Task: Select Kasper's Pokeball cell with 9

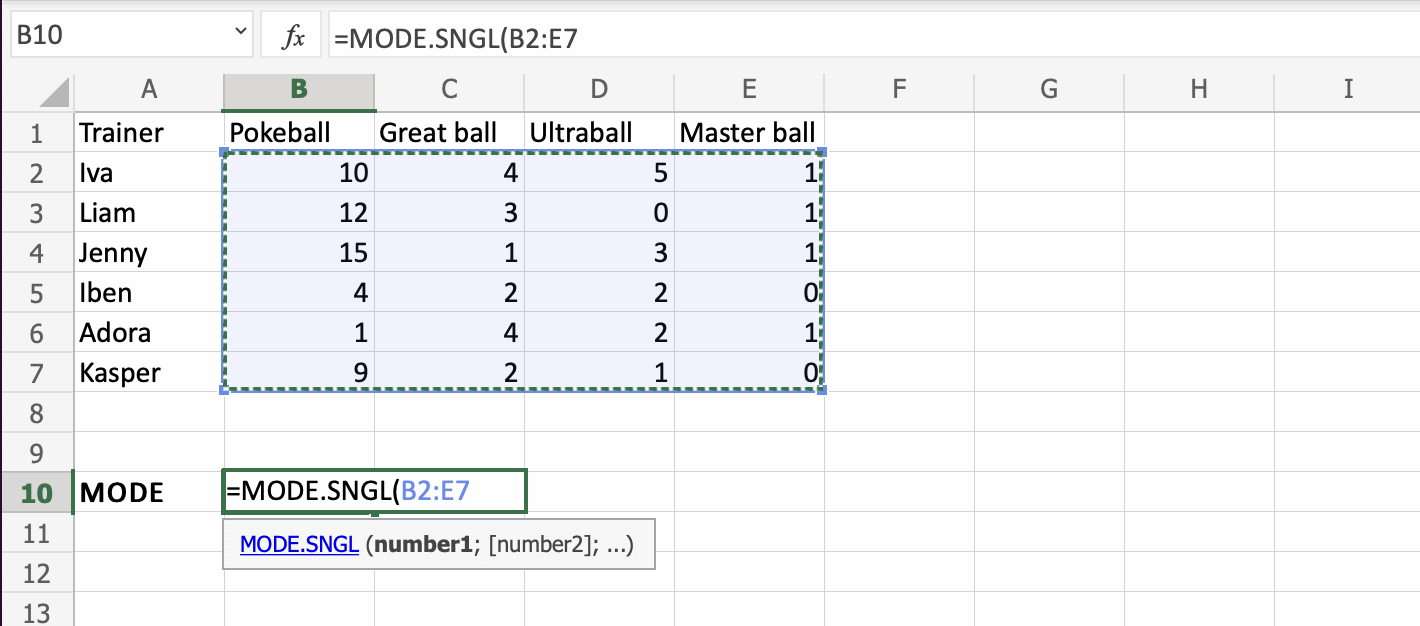Action: point(299,373)
